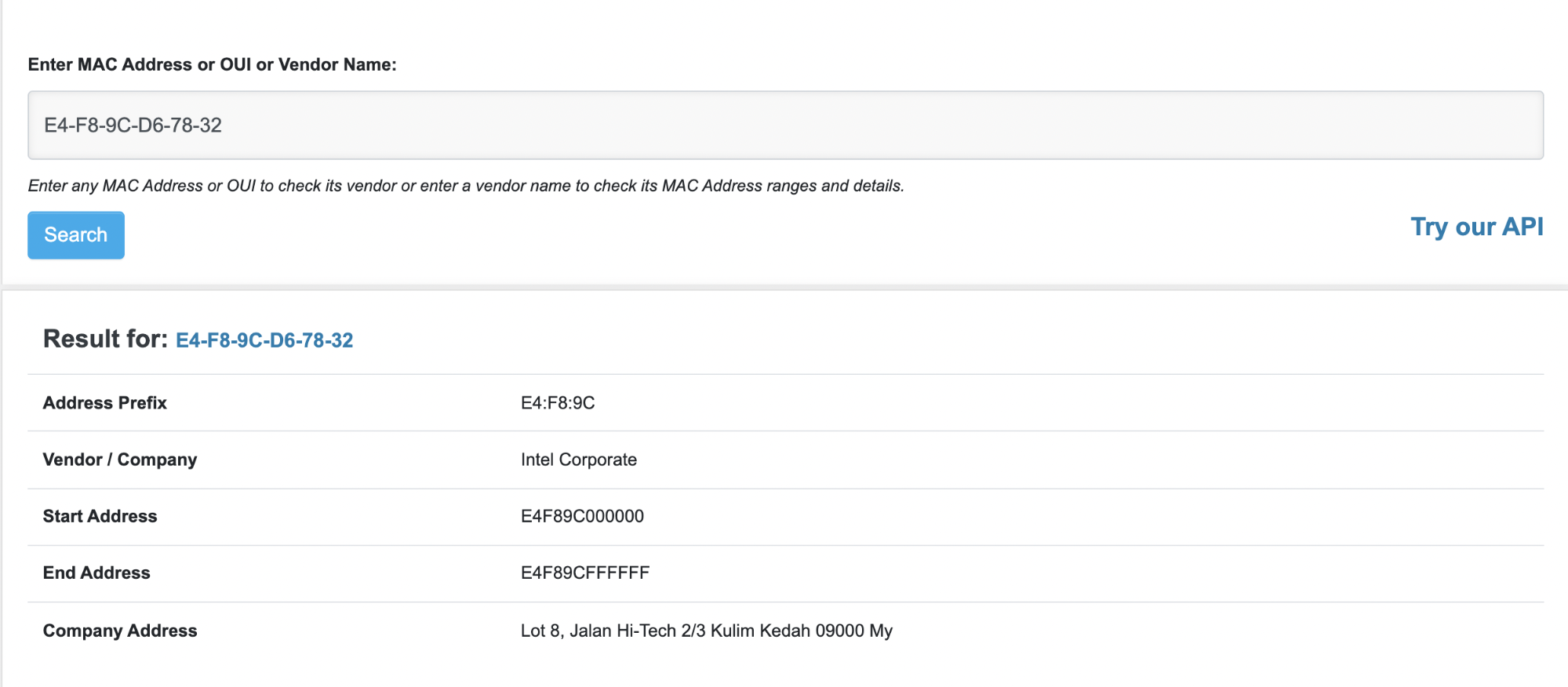Select the vendor name Intel Corporate

pos(579,460)
